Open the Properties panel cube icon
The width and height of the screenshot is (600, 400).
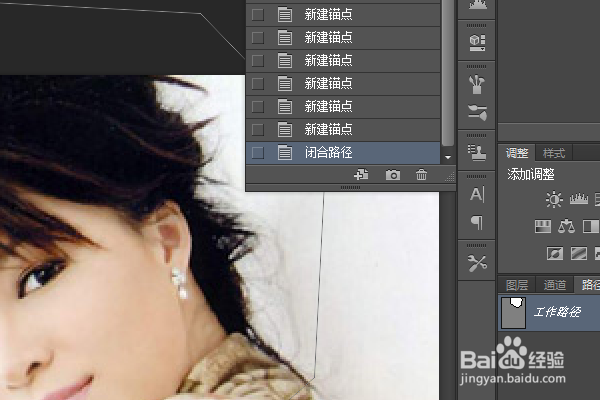[477, 42]
